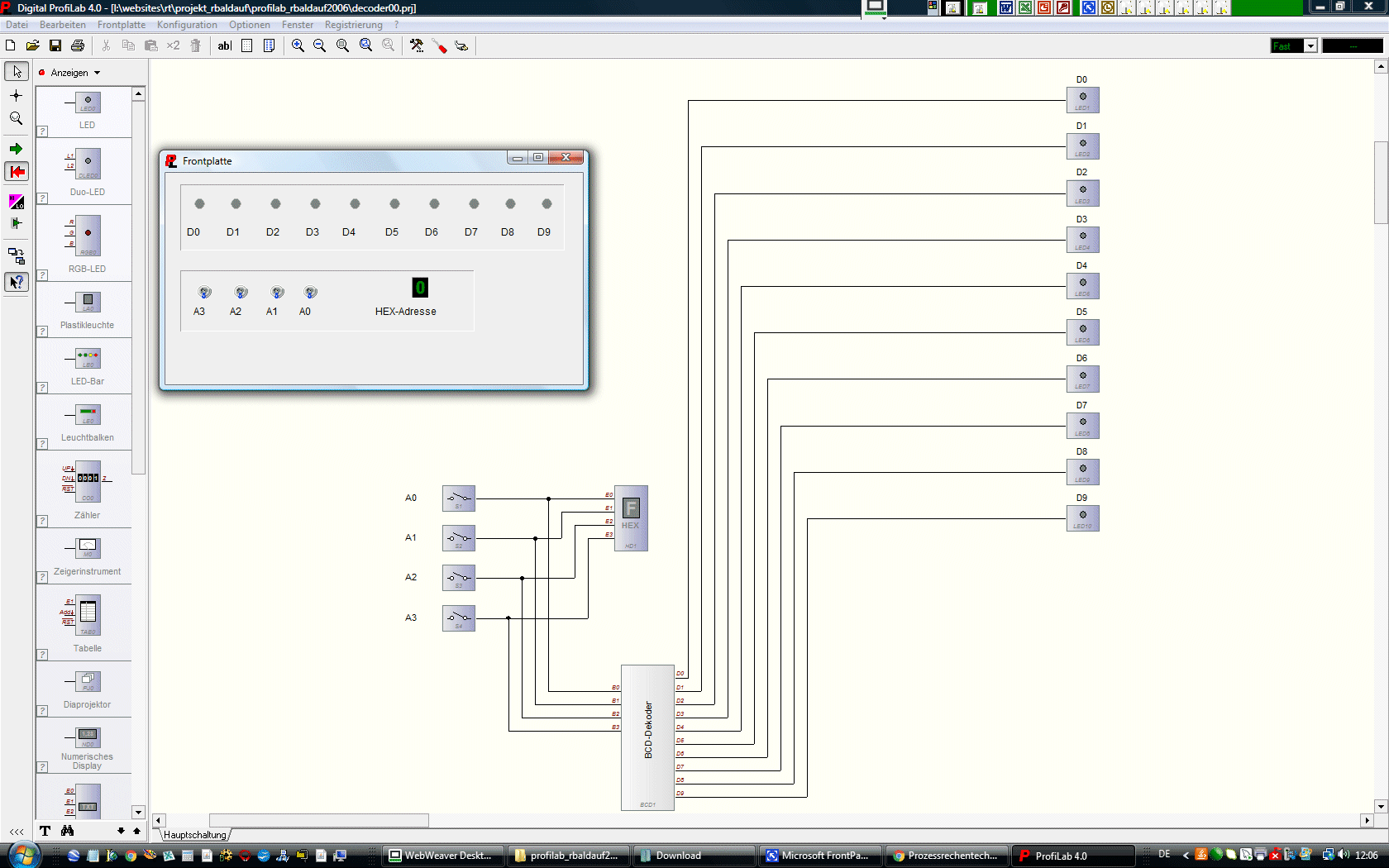Click the A0 switch block in circuit
The image size is (1389, 868).
459,498
